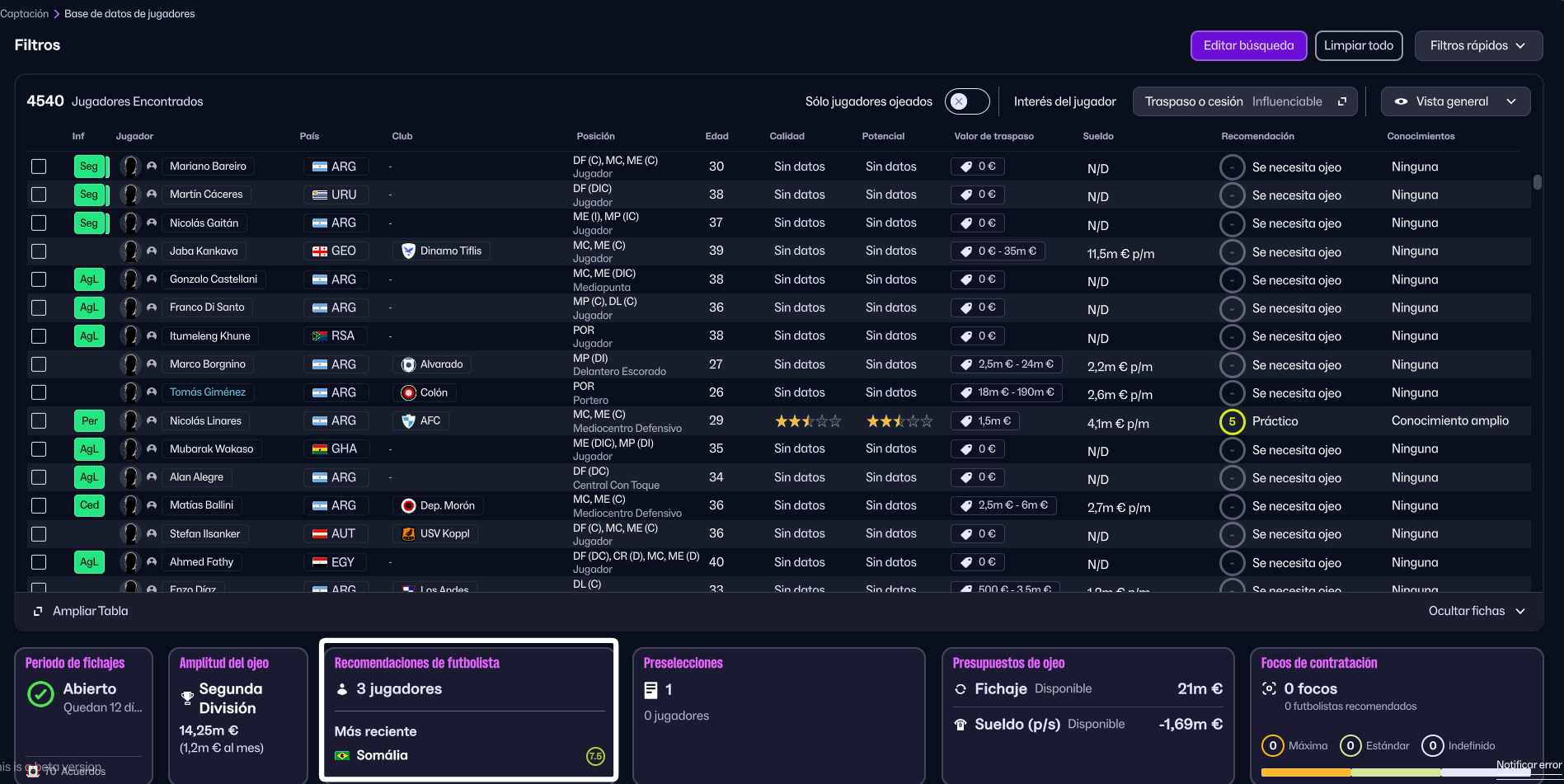Click the recruitment focus priority color bar
Image resolution: width=1564 pixels, height=784 pixels.
tap(1395, 772)
